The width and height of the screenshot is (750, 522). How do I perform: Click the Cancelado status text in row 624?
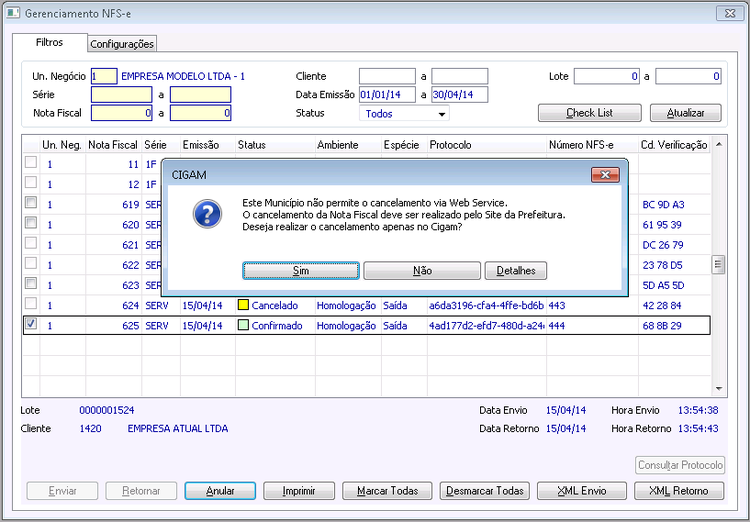tap(275, 305)
